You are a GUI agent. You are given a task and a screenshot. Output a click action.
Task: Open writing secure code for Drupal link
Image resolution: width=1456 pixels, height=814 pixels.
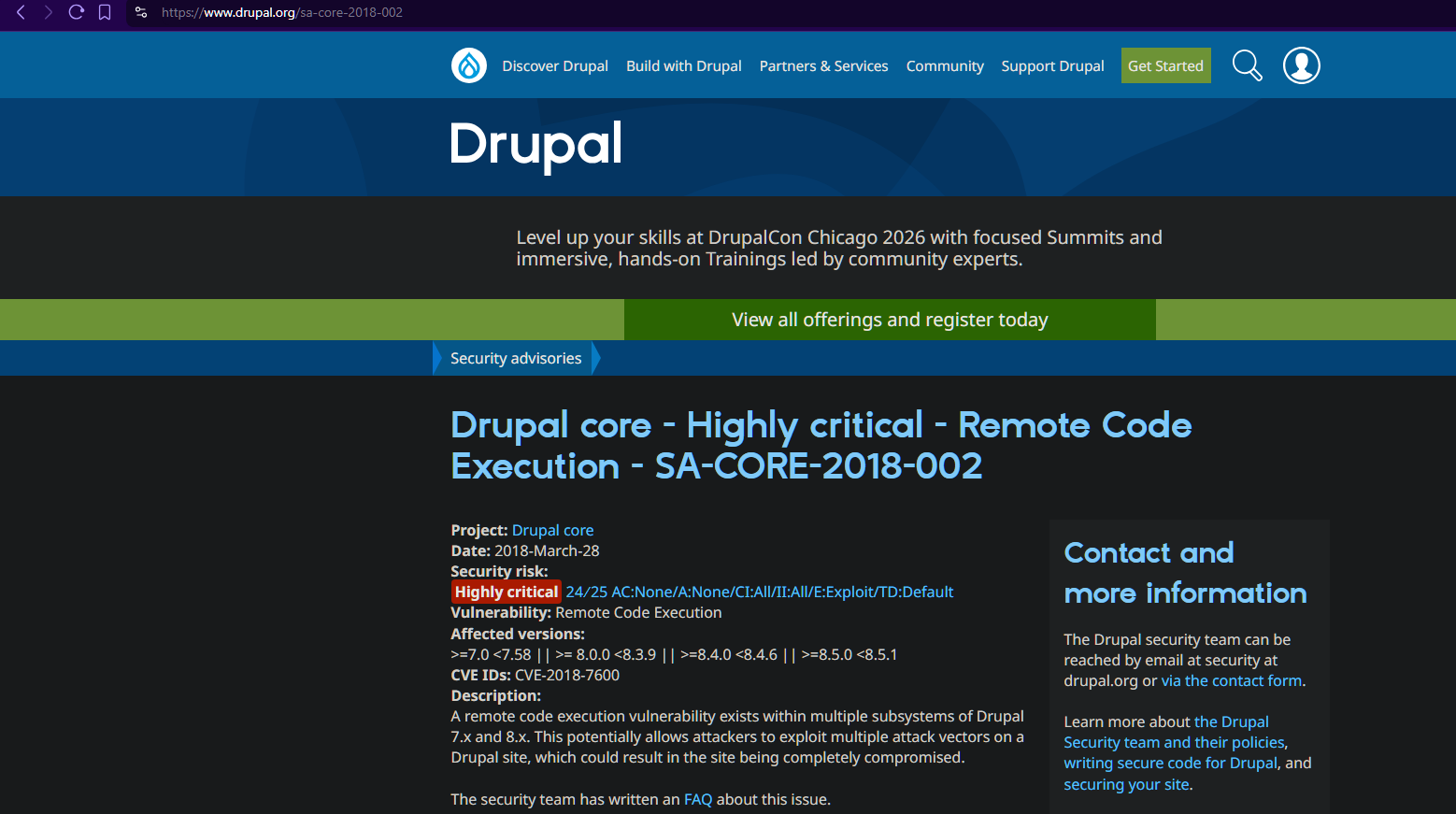pyautogui.click(x=1170, y=763)
